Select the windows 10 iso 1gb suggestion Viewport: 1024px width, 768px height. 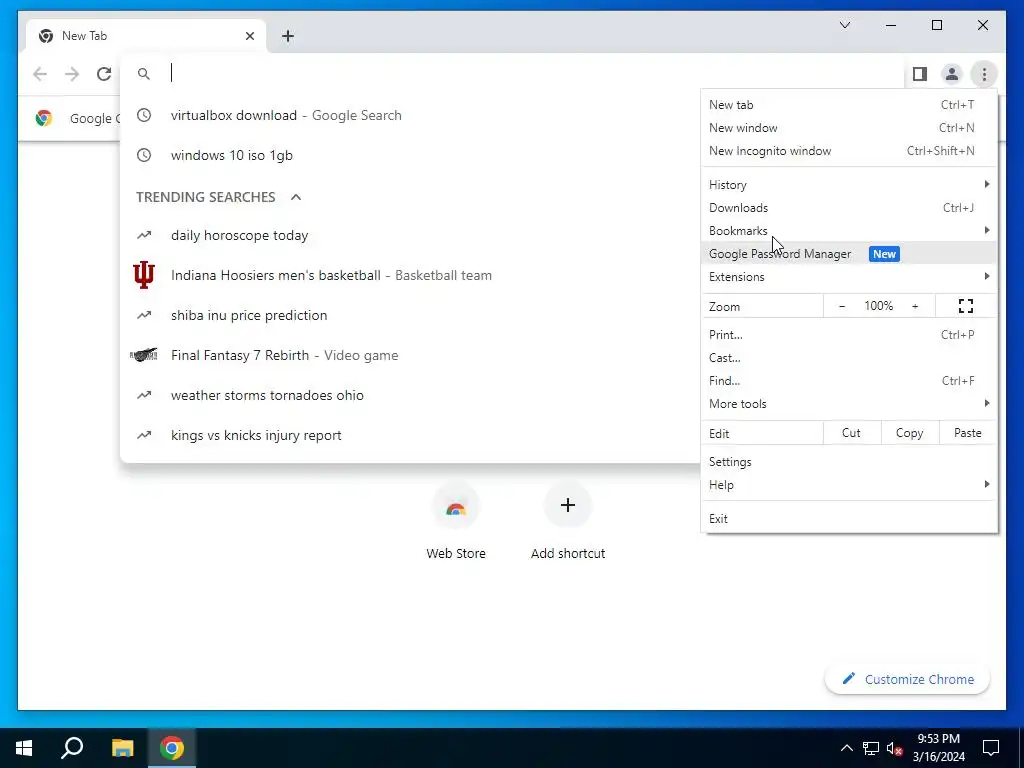click(410, 155)
